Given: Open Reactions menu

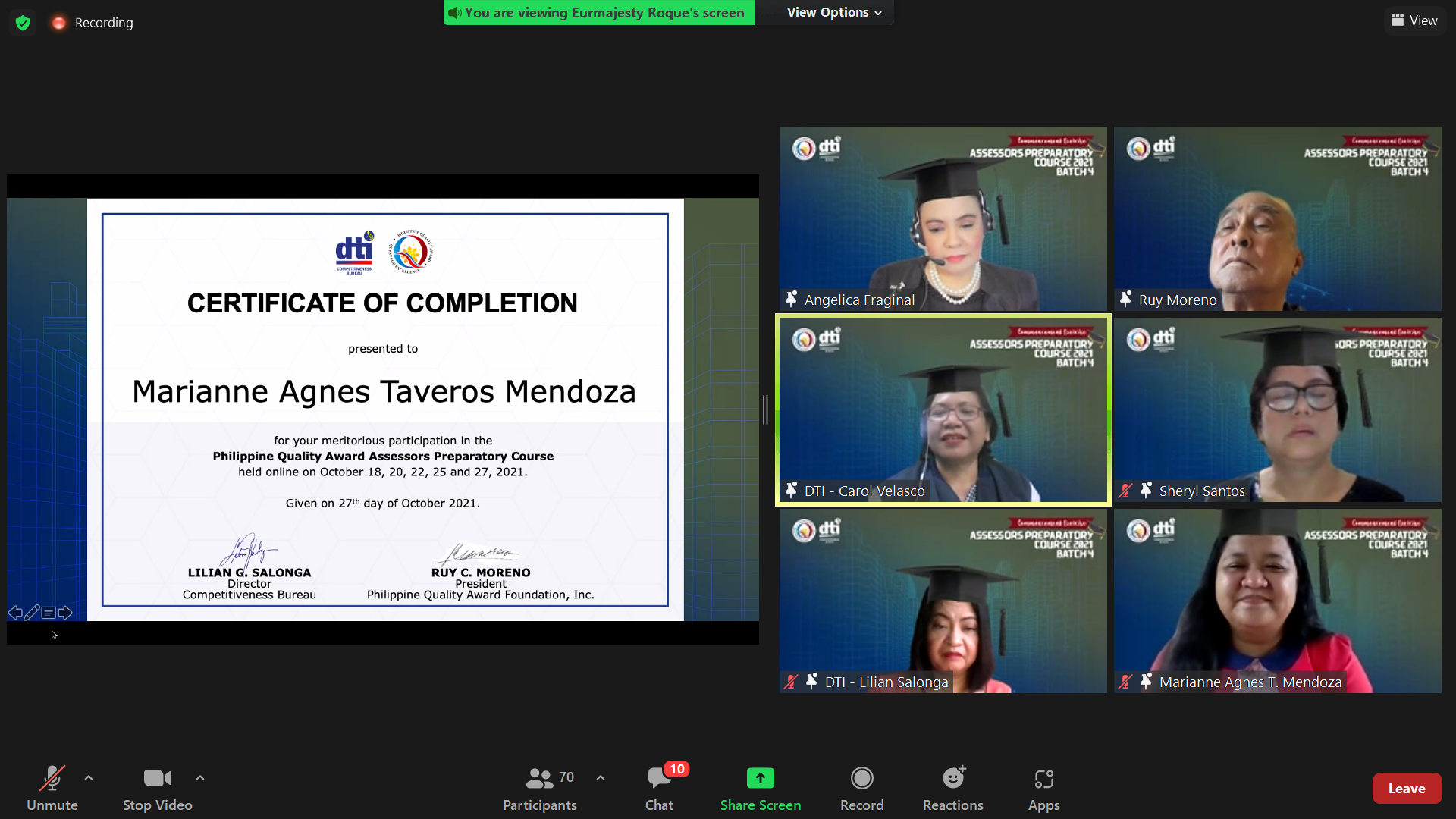Looking at the screenshot, I should click(x=953, y=789).
